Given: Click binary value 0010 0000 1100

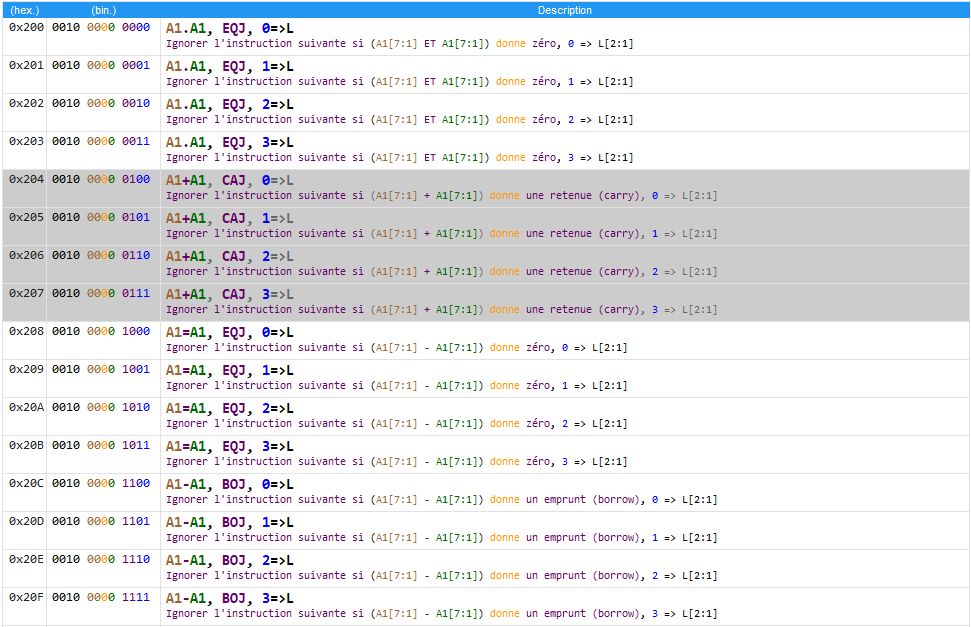Looking at the screenshot, I should (x=101, y=483).
